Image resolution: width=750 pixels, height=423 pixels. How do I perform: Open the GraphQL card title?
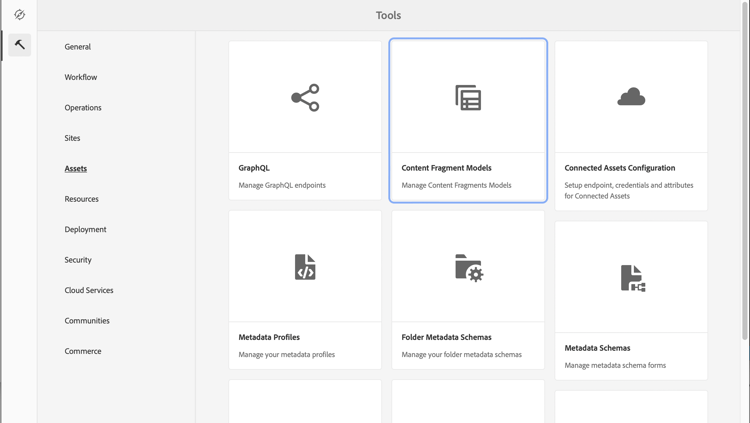254,168
